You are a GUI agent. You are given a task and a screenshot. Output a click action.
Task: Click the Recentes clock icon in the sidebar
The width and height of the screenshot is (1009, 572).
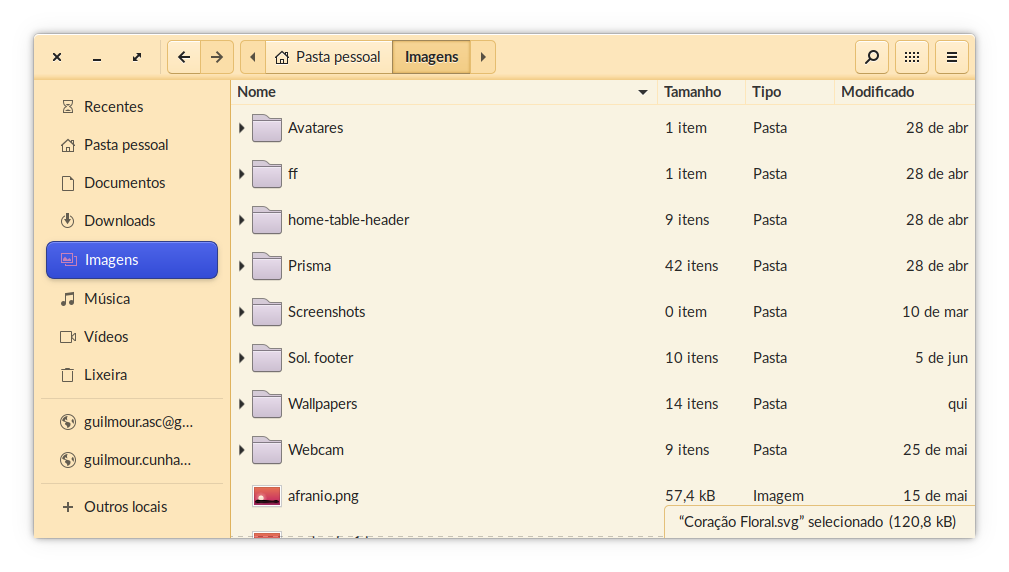pos(68,107)
